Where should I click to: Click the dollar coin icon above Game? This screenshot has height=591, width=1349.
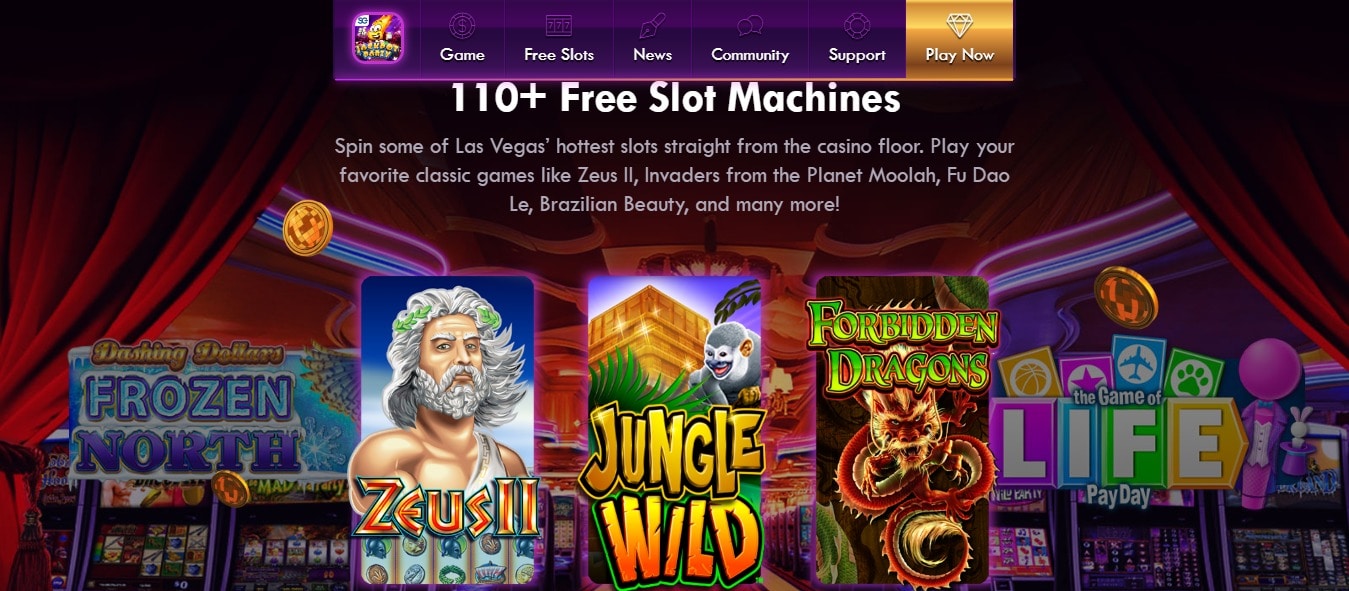click(x=462, y=25)
